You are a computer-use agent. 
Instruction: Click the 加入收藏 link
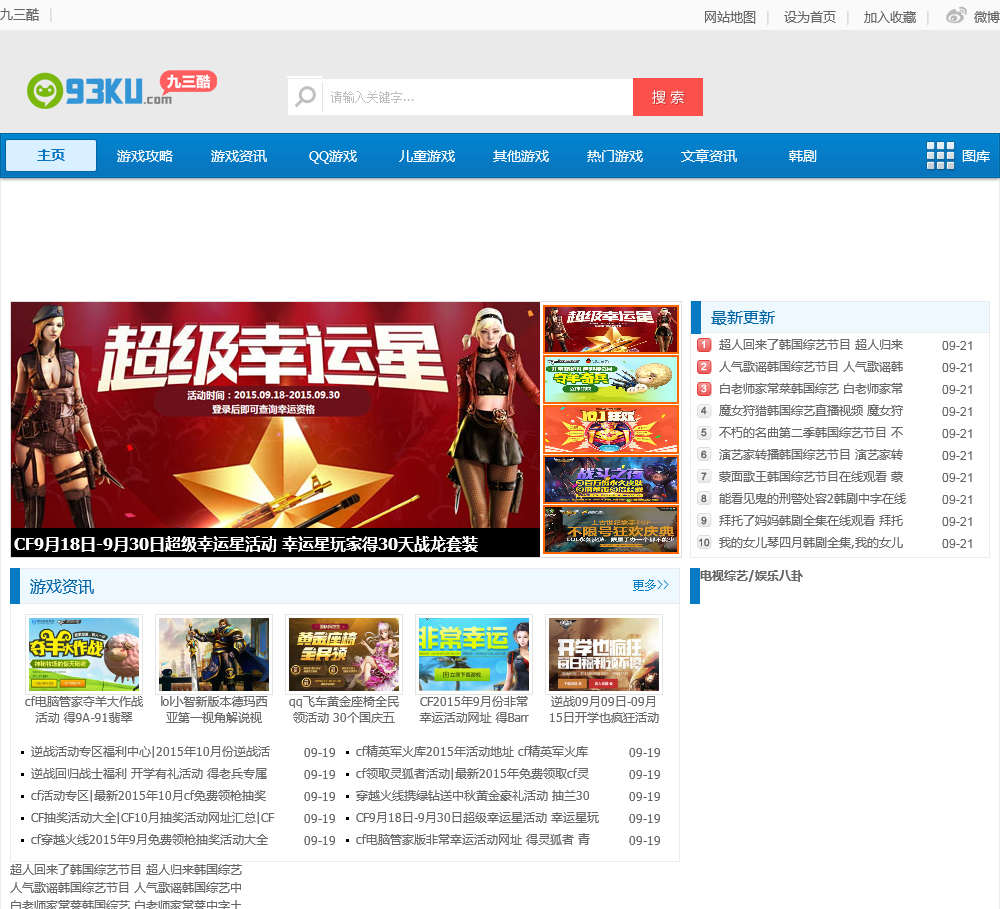click(x=890, y=17)
